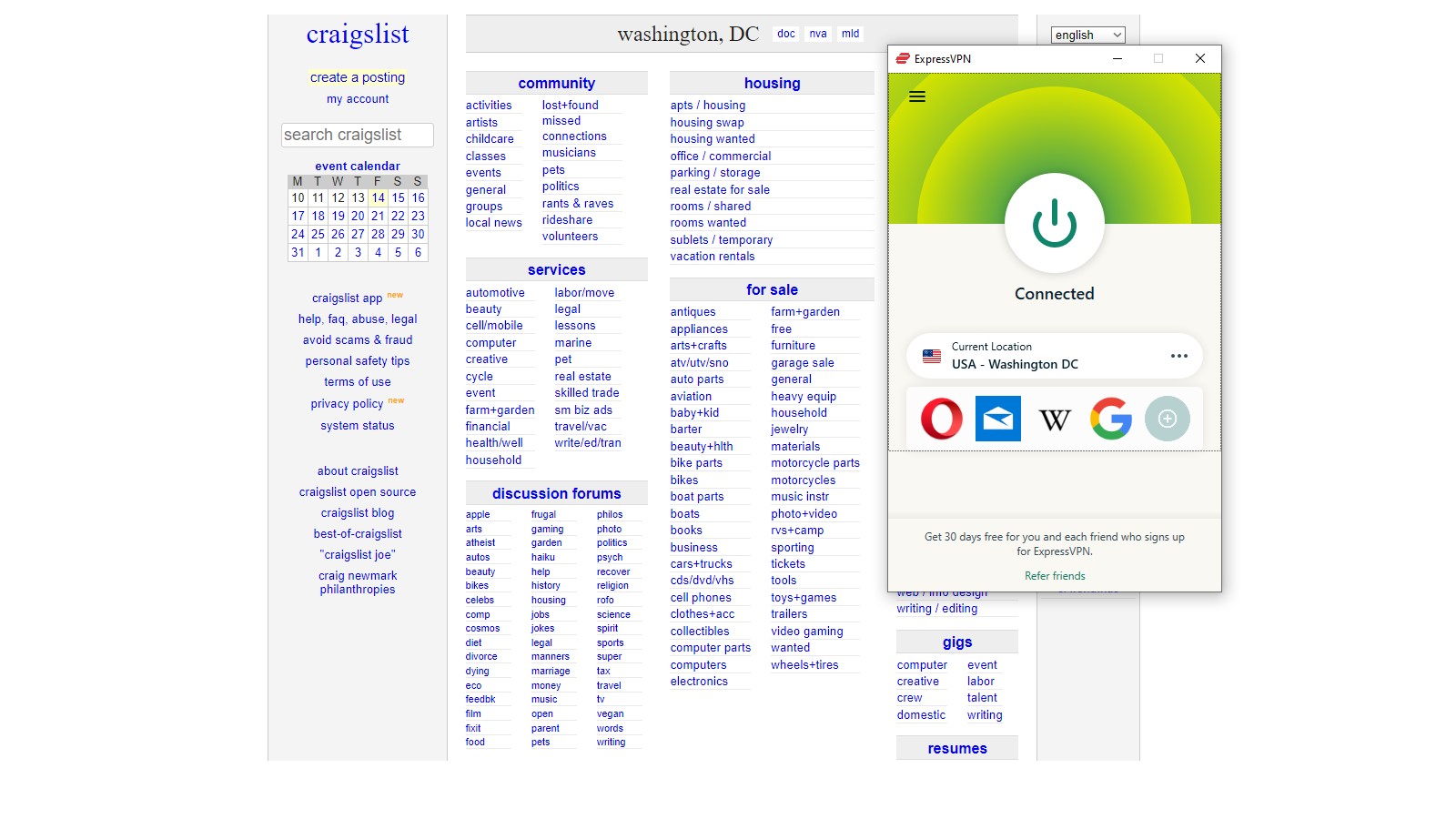
Task: Open the wheels+tires for sale link
Action: [804, 665]
